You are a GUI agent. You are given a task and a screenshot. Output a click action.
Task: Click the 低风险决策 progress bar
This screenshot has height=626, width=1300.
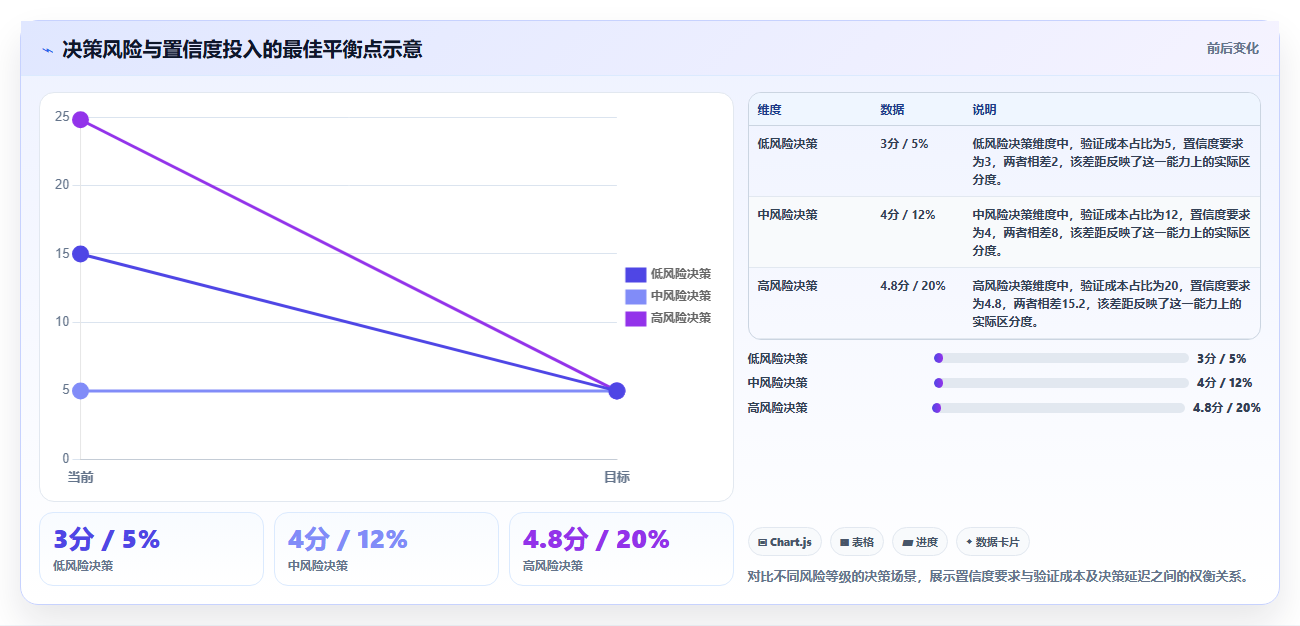pyautogui.click(x=1061, y=358)
